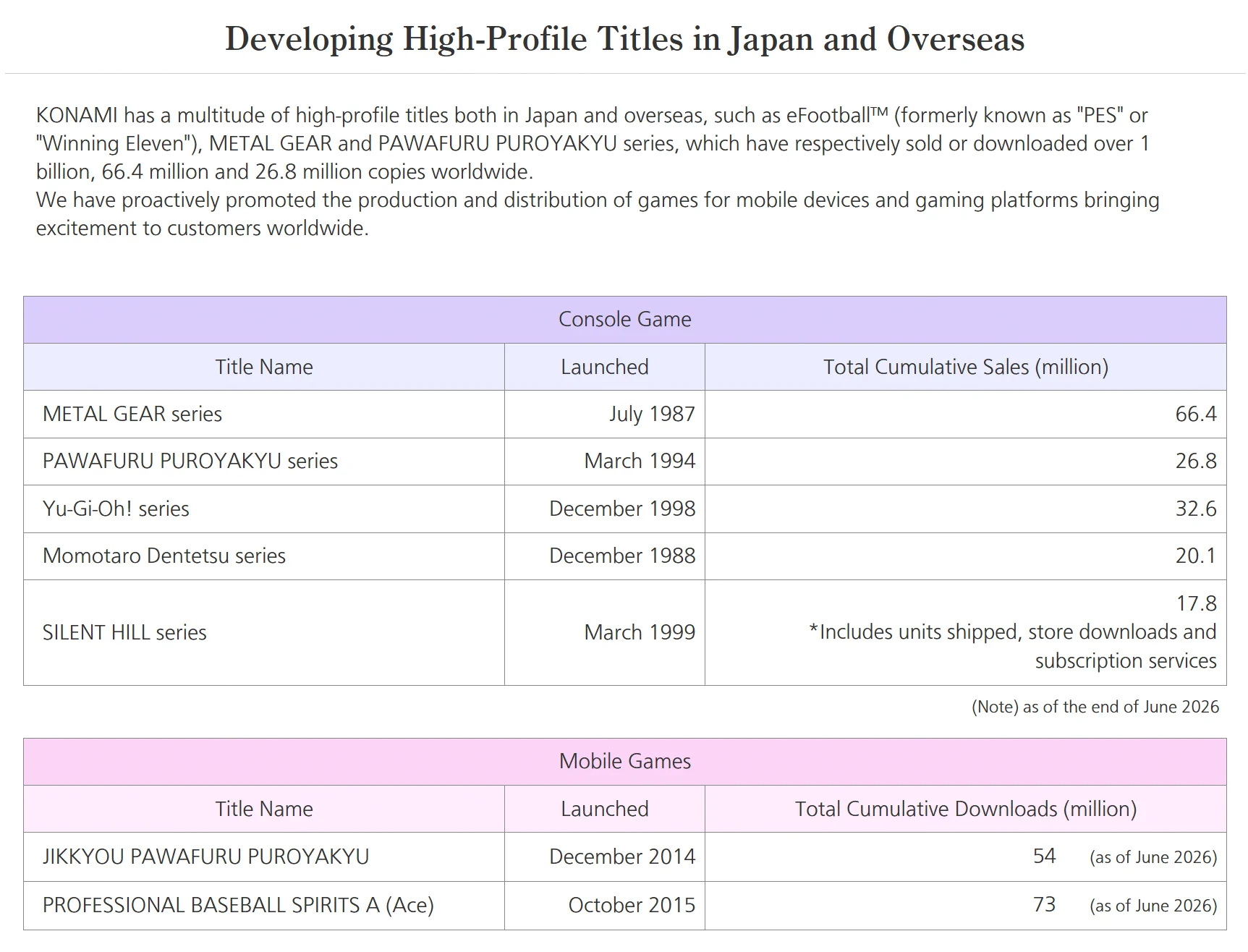1248x952 pixels.
Task: Click the 66.4 sales value
Action: coord(1196,414)
